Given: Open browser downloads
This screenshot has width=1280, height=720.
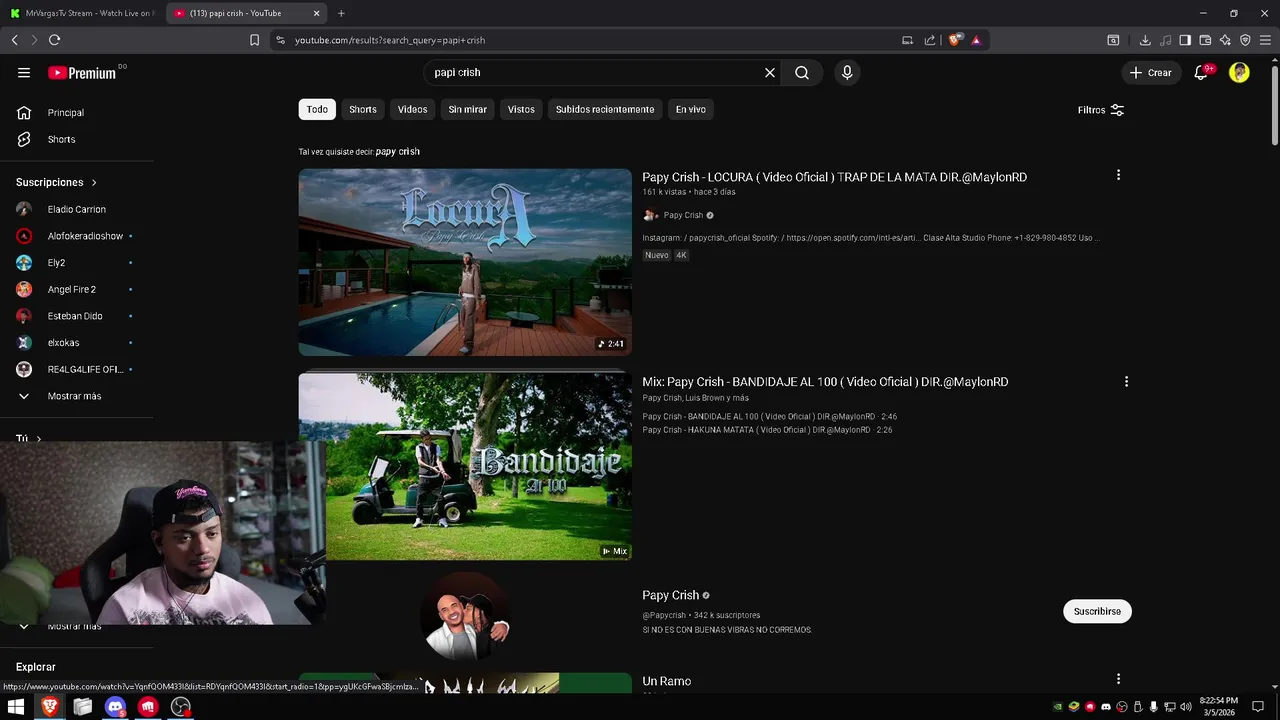Looking at the screenshot, I should click(1145, 40).
